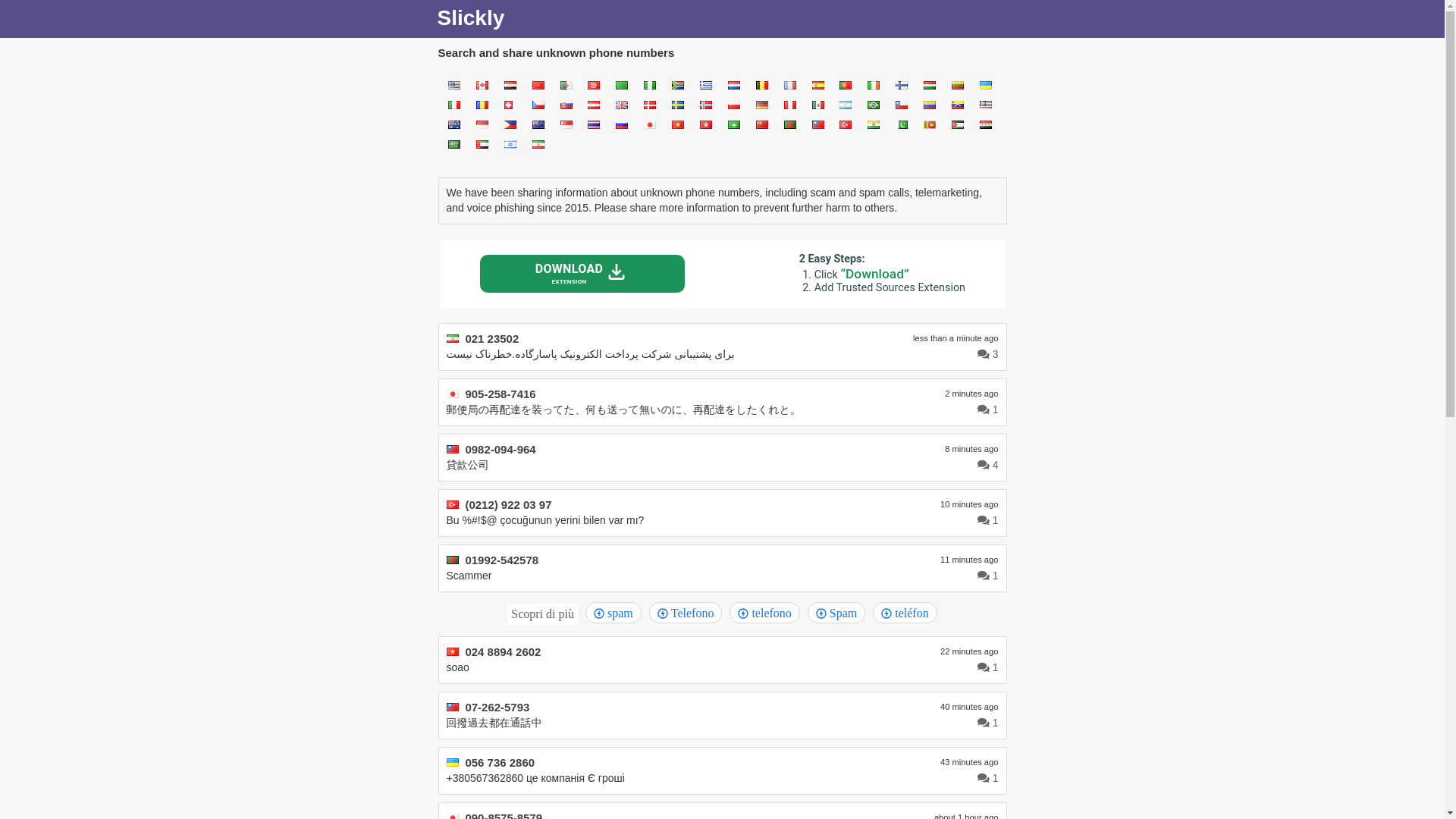Click the '43 minutes ago' timestamp
The image size is (1456, 819).
pos(968,762)
